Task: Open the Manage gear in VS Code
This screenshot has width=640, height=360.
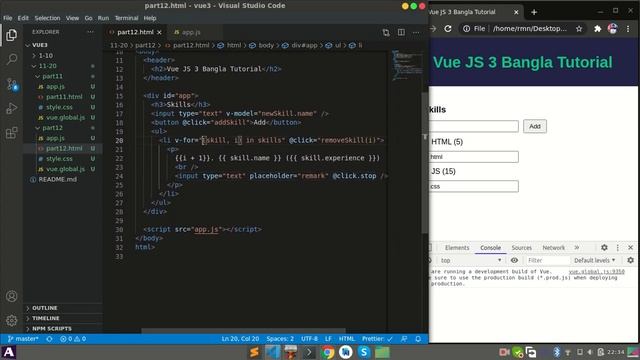Action: coord(11,320)
